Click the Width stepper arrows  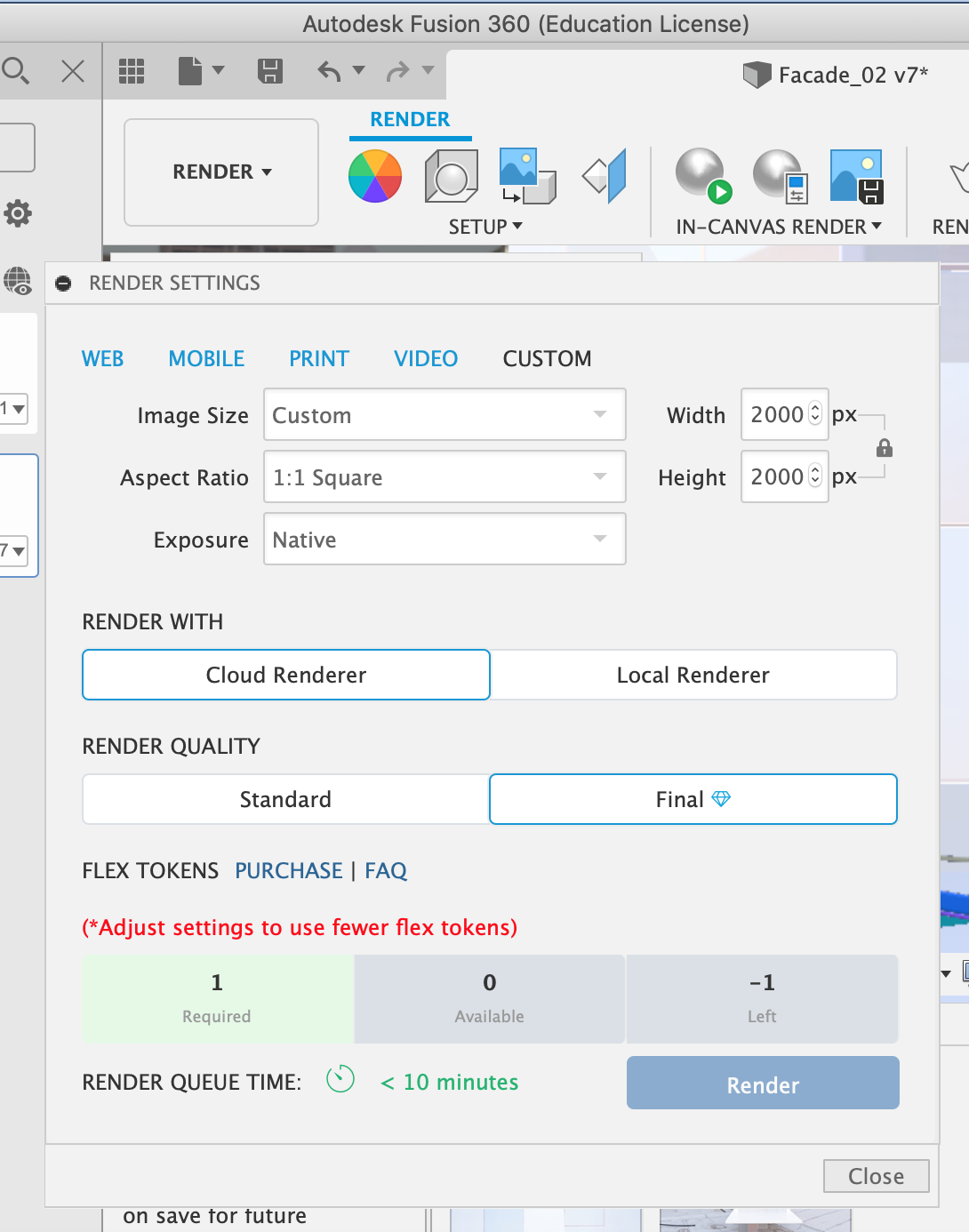[x=815, y=414]
